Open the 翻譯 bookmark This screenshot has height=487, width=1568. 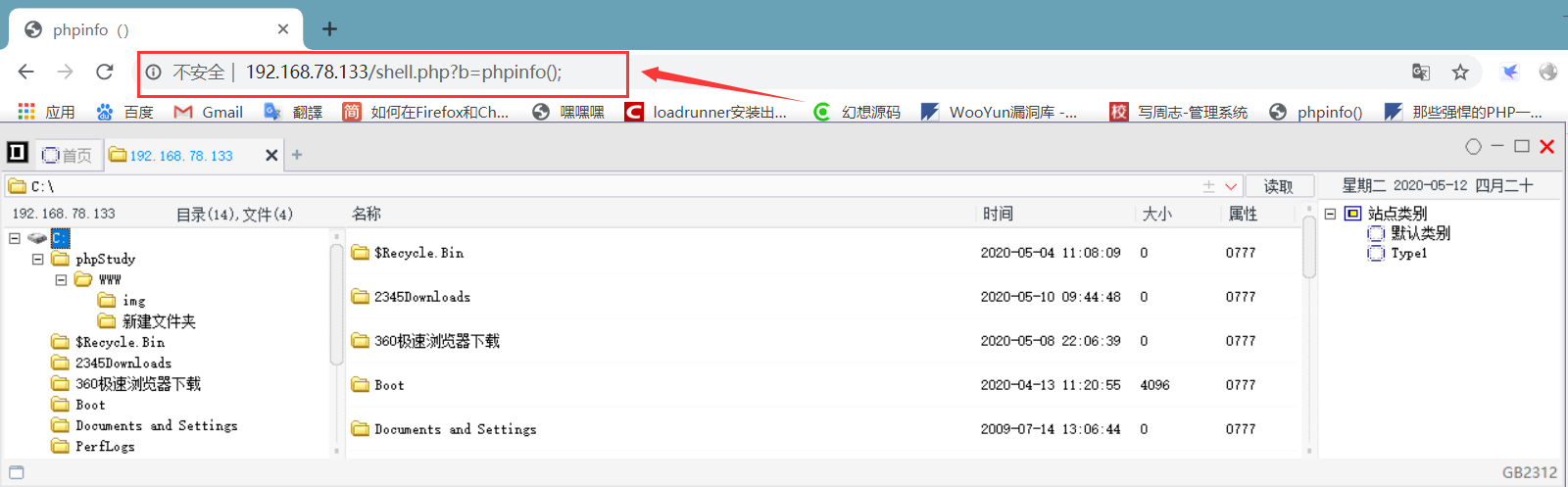[293, 112]
